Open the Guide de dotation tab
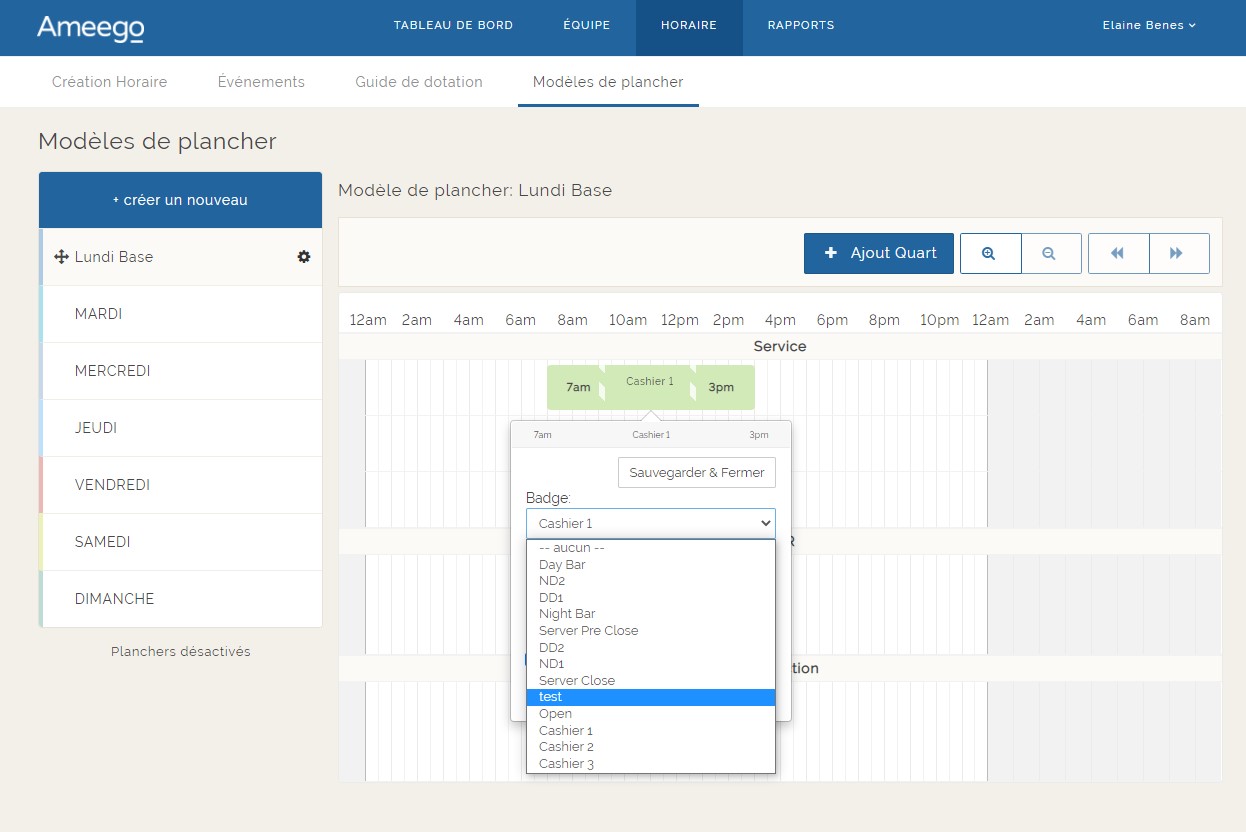Viewport: 1246px width, 832px height. 418,82
